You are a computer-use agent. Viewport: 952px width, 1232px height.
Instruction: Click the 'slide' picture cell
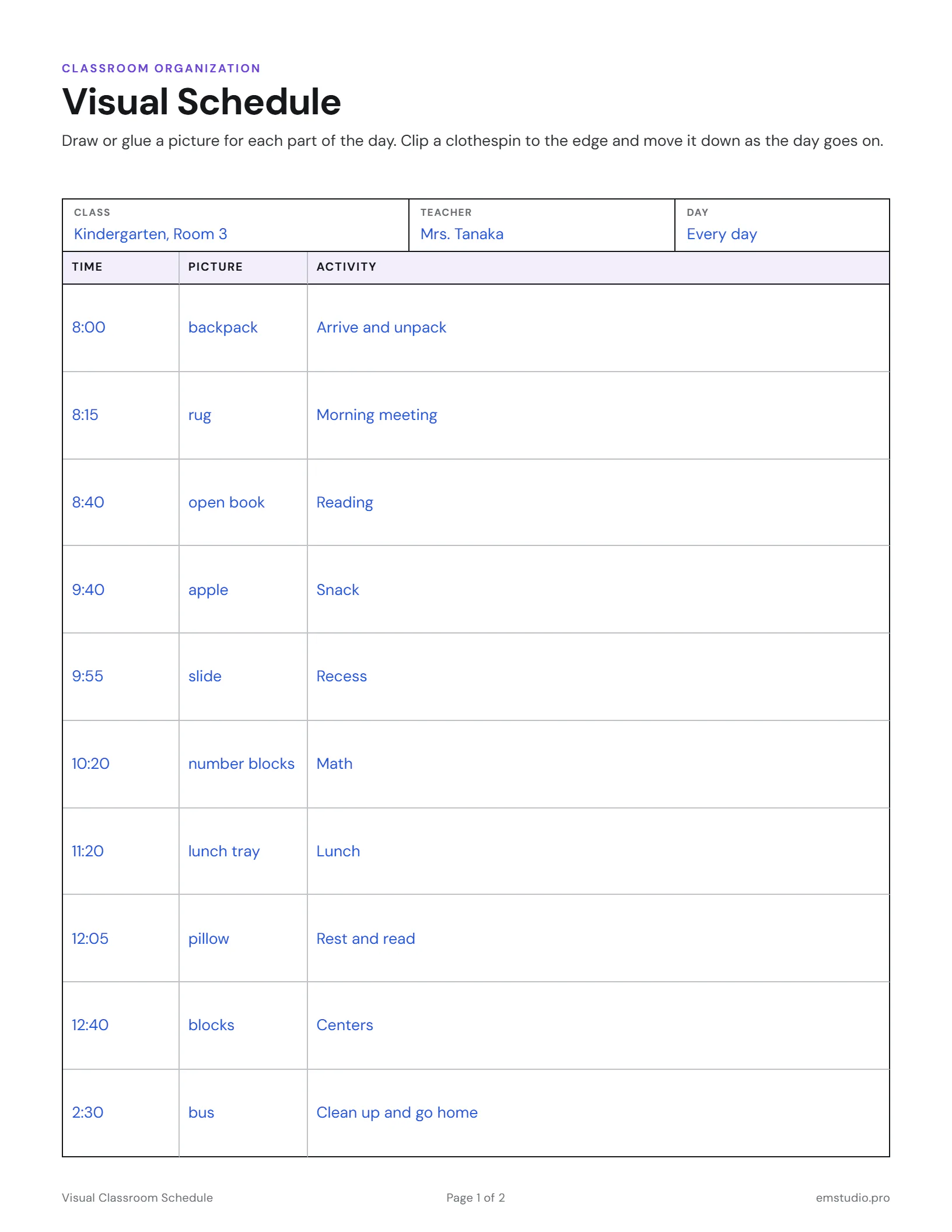click(x=243, y=677)
